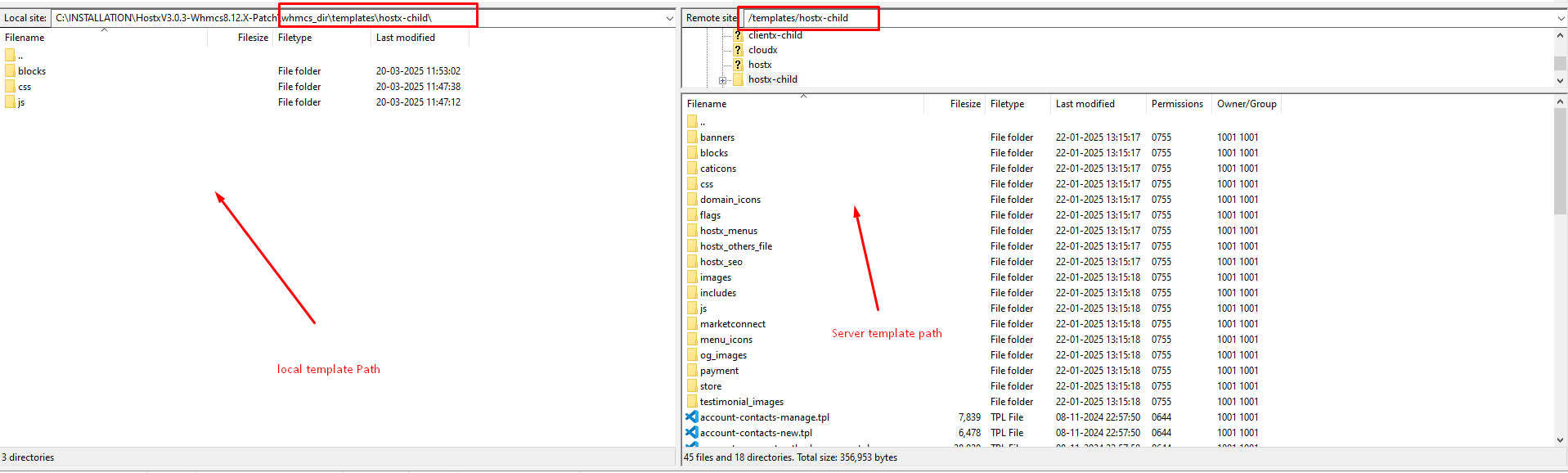Open the Remote site path dropdown
The width and height of the screenshot is (1568, 473).
point(1561,18)
